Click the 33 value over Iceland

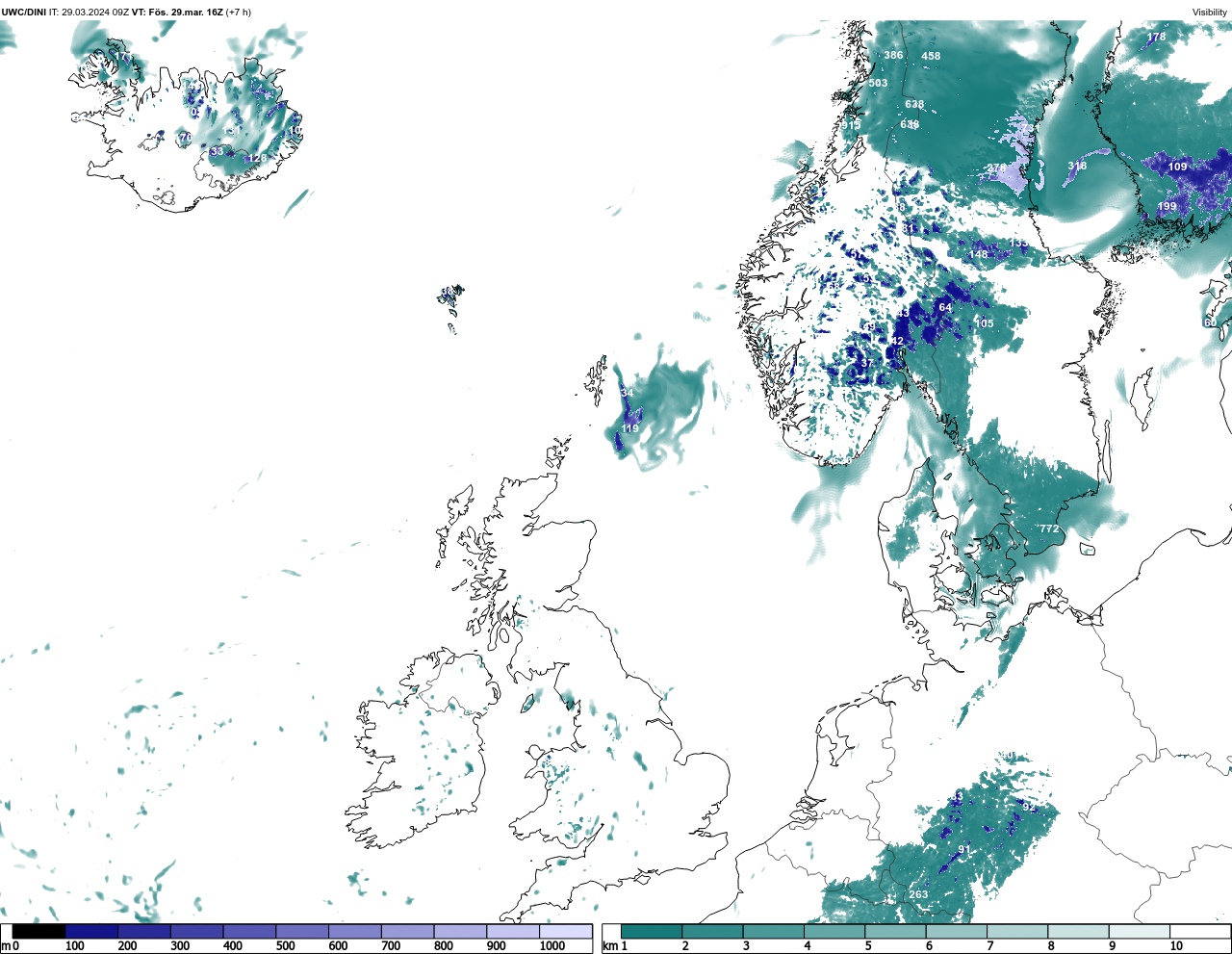(217, 151)
